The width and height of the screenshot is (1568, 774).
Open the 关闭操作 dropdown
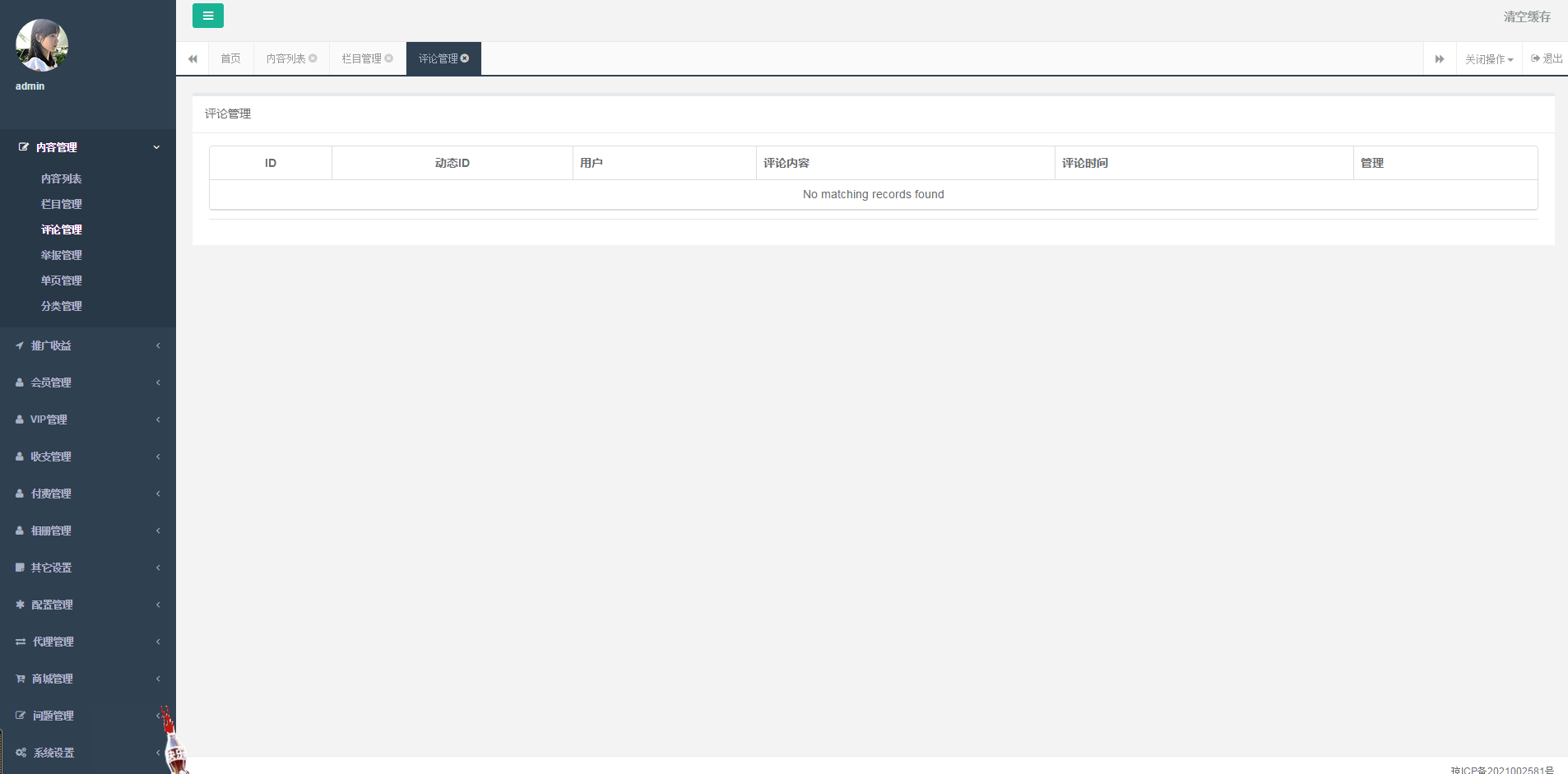[x=1488, y=59]
